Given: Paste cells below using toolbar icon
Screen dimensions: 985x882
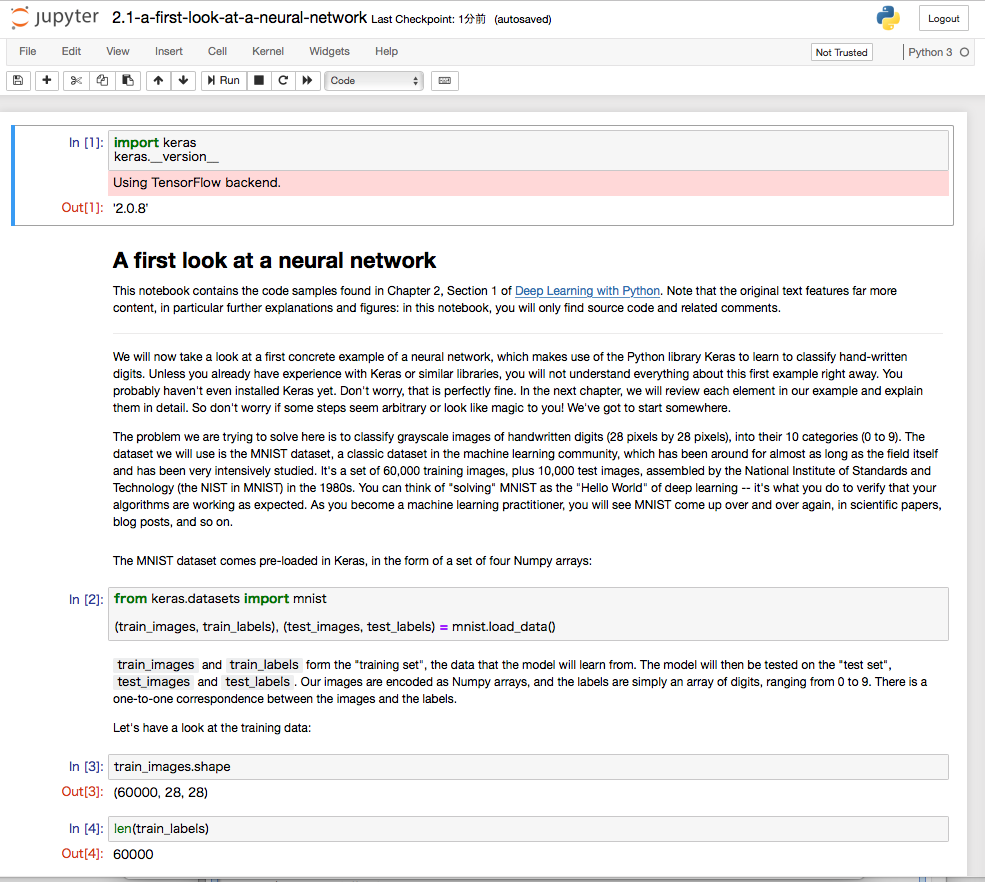Looking at the screenshot, I should [x=127, y=80].
